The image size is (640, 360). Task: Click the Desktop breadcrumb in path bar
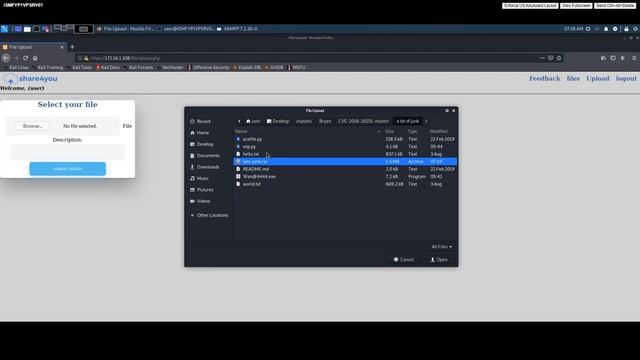coord(278,121)
